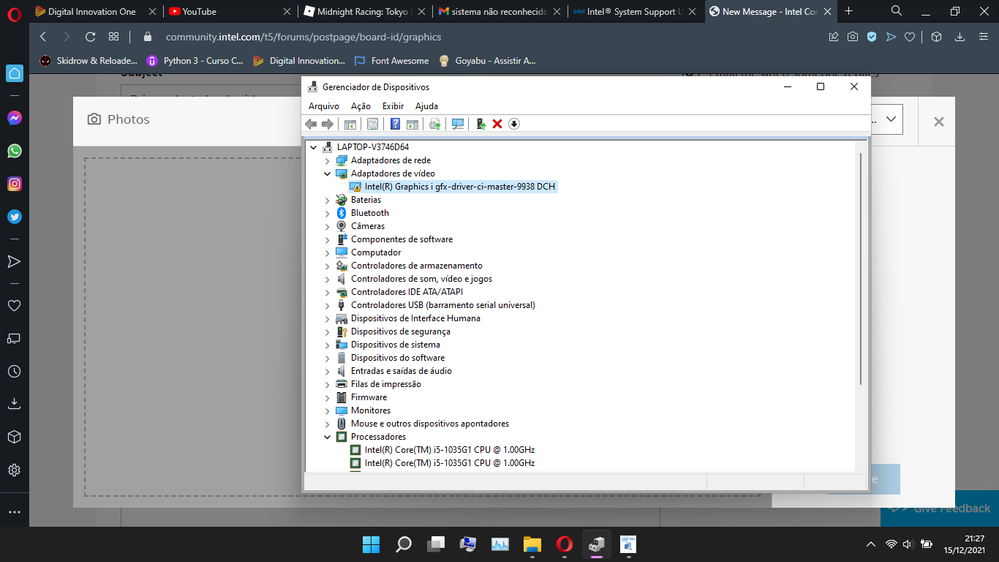Viewport: 999px width, 562px height.
Task: Open the Properties toolbar icon in Device Manager
Action: pyautogui.click(x=373, y=124)
